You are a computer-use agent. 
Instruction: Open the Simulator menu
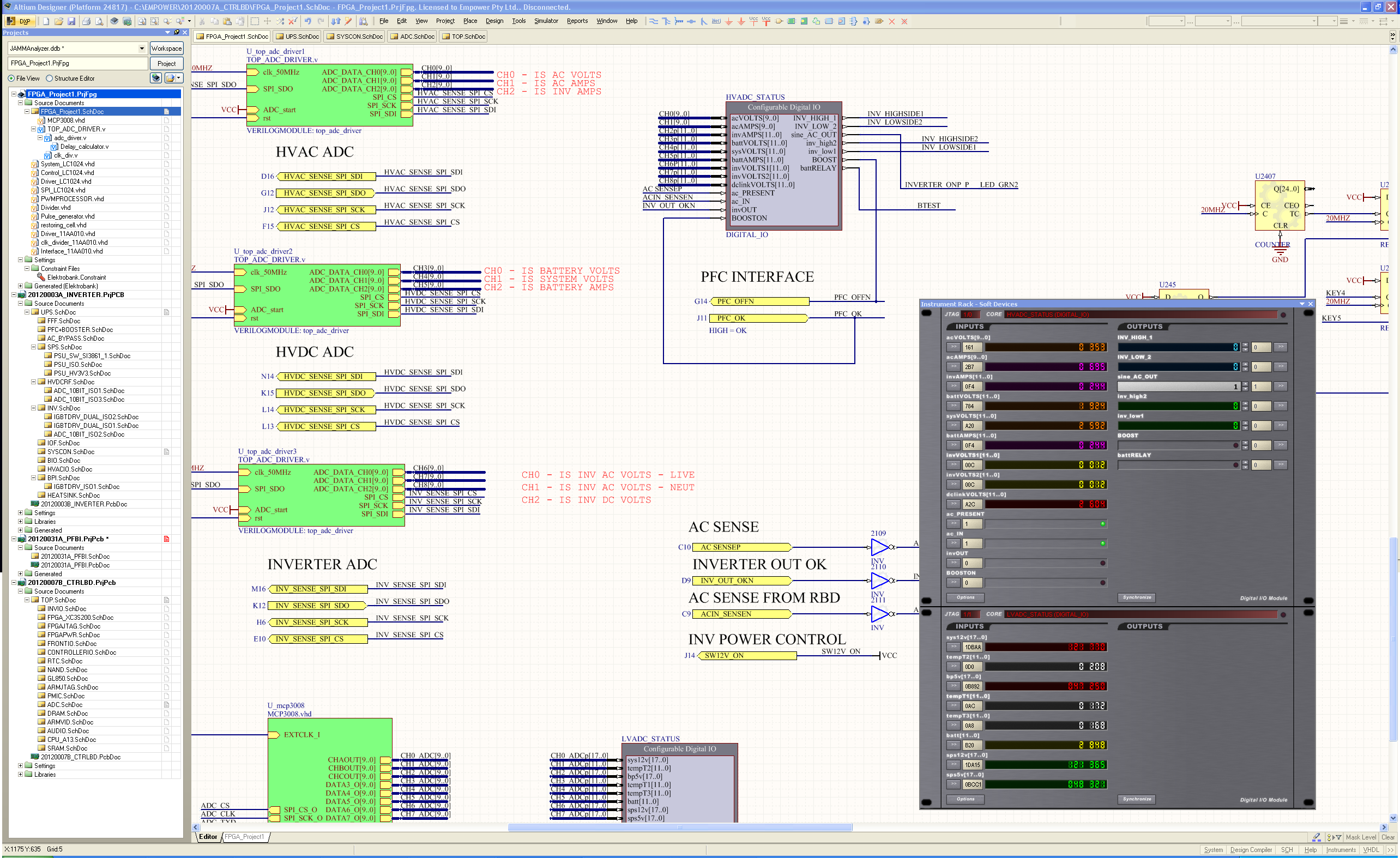coord(546,21)
